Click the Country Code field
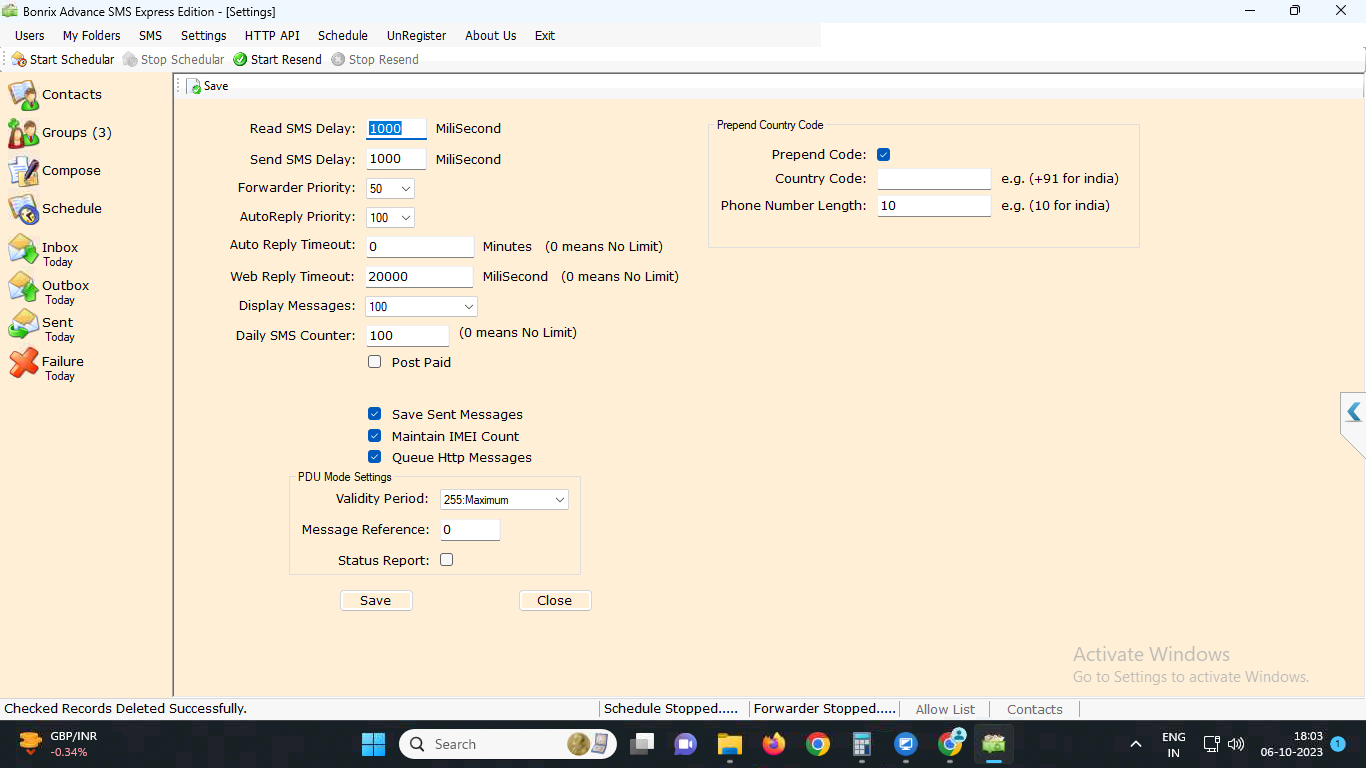1366x768 pixels. click(x=934, y=179)
